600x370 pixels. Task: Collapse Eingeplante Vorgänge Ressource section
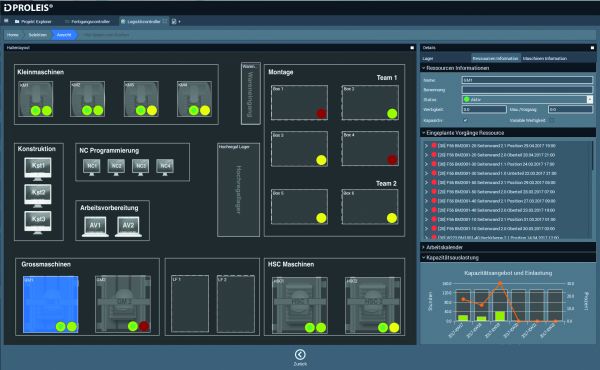424,133
